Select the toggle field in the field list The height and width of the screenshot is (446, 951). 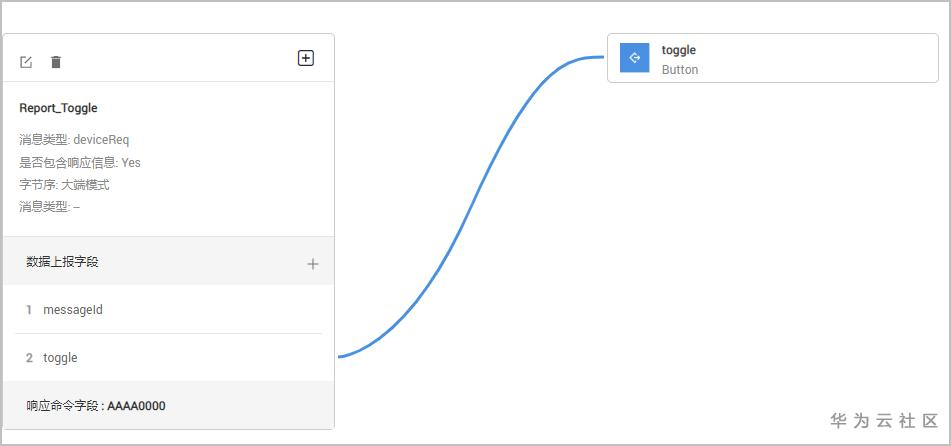(60, 358)
